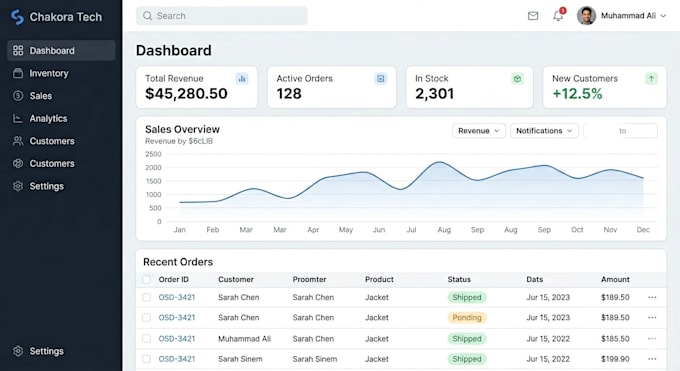Click the Shipped badge in Muhammad Ali row
The height and width of the screenshot is (371, 680).
(x=467, y=338)
